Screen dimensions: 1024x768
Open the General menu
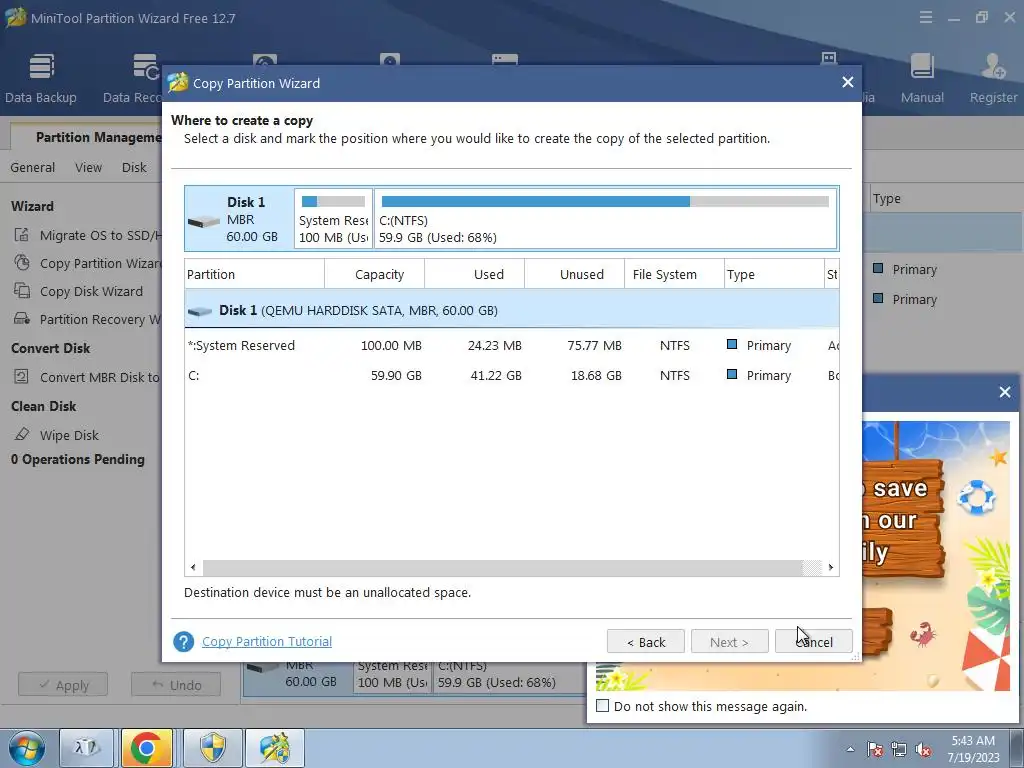click(33, 167)
